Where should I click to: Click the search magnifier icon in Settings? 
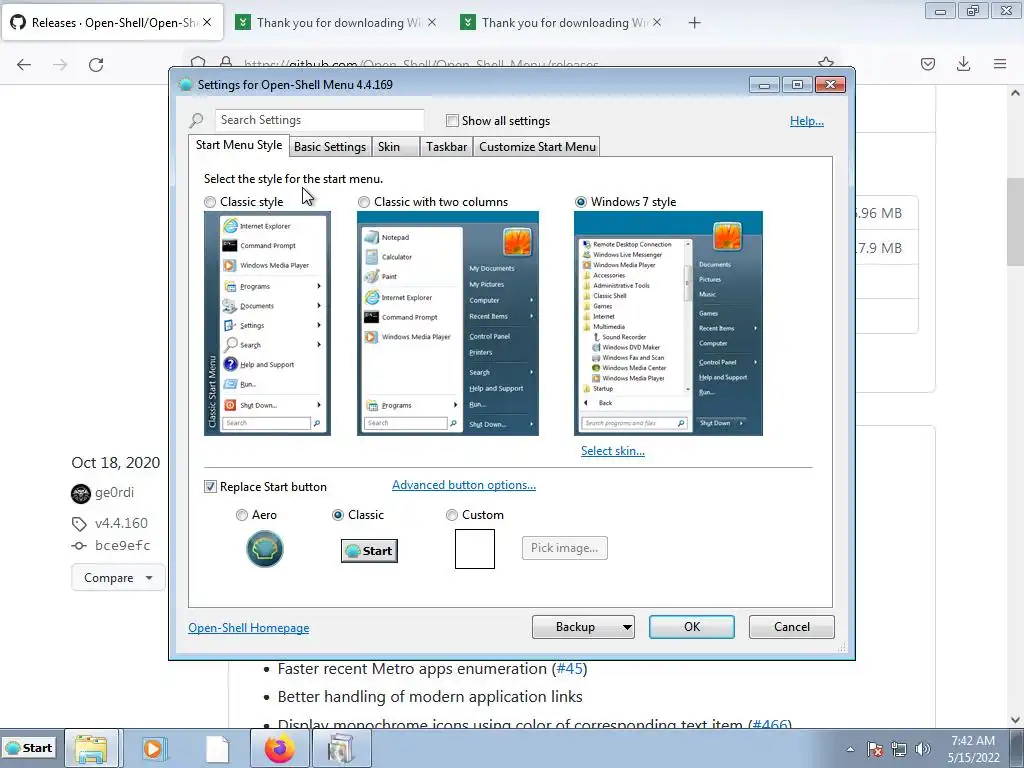pos(197,121)
